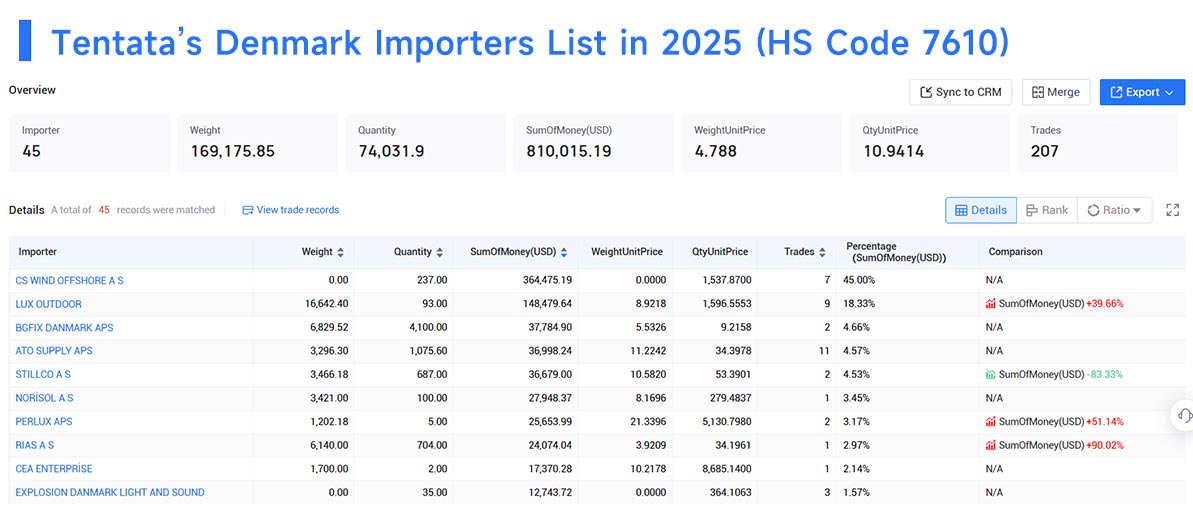Screen dimensions: 1193x518
Task: Open NORISOL A S importer link
Action: pyautogui.click(x=44, y=398)
